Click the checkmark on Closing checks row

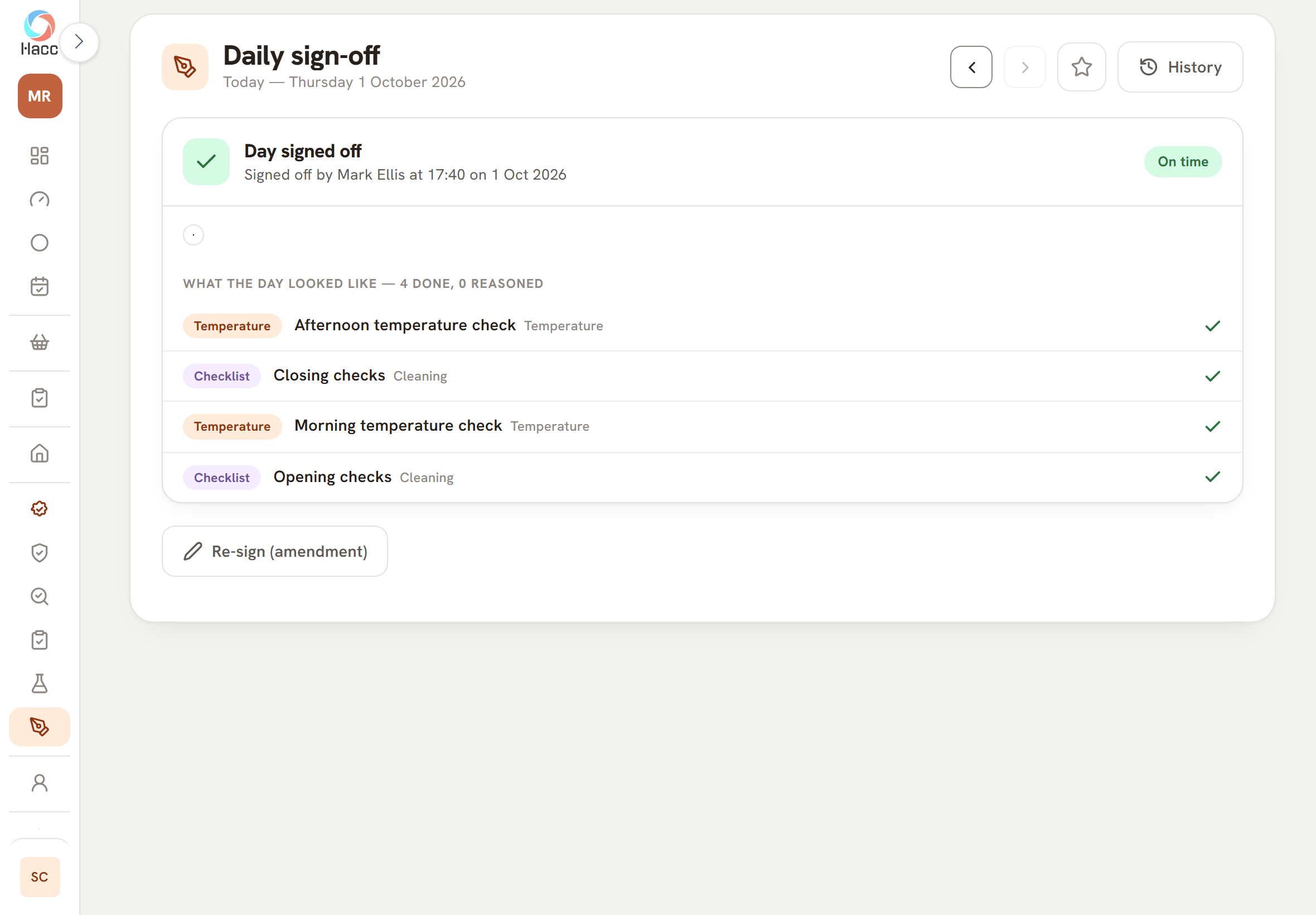(x=1212, y=376)
